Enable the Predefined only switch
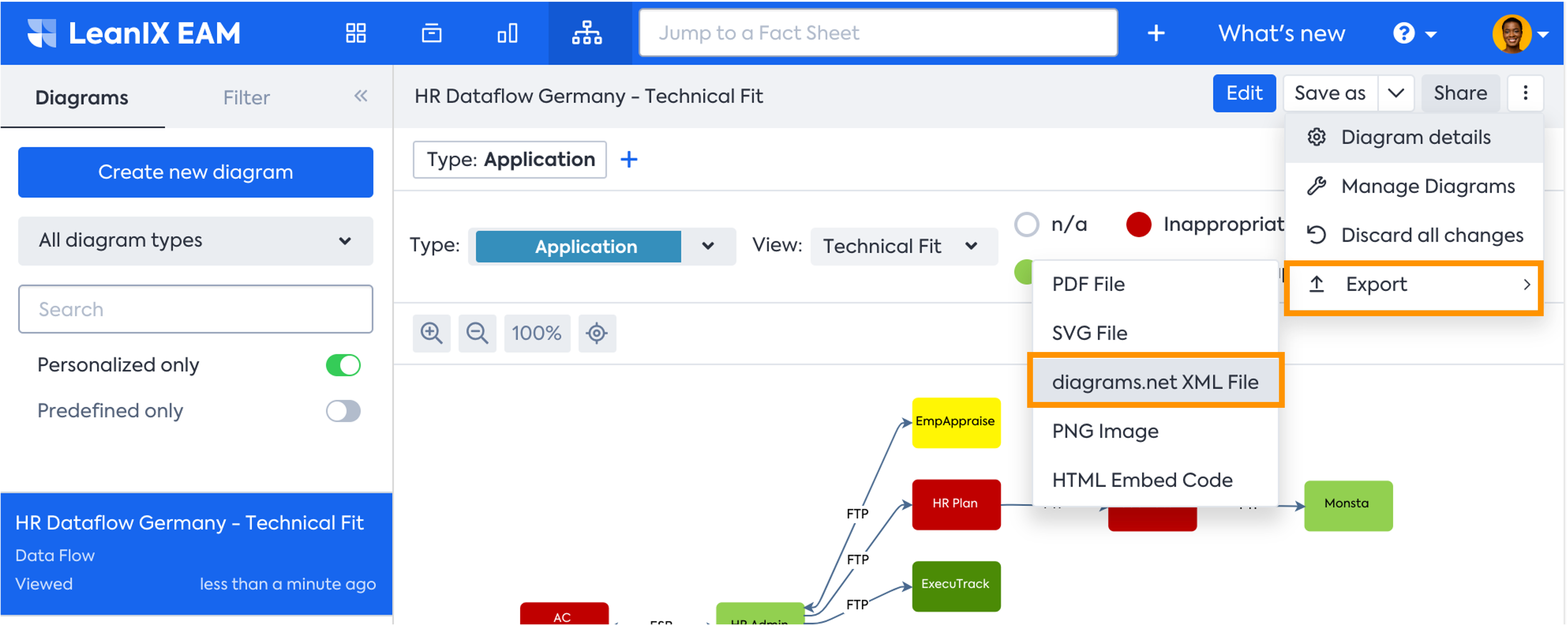 tap(343, 411)
